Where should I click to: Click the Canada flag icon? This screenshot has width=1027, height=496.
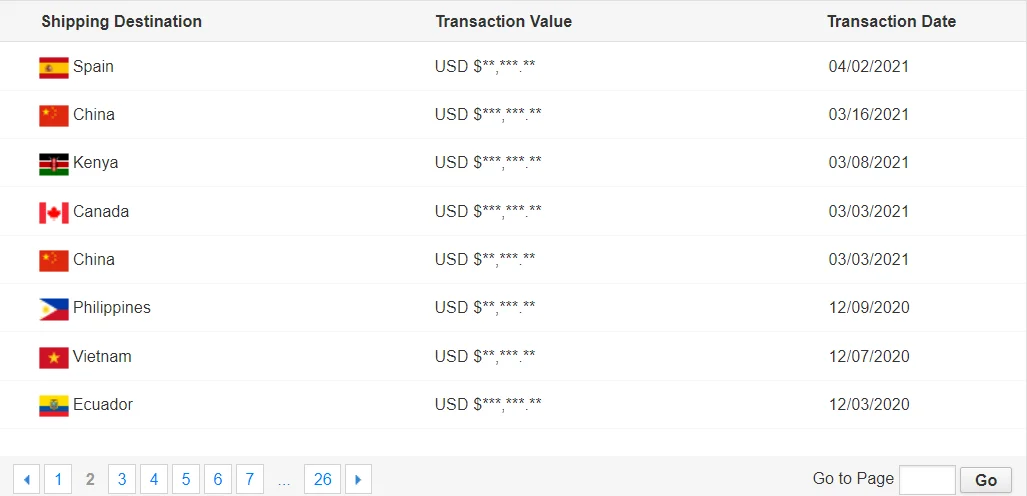pos(54,212)
